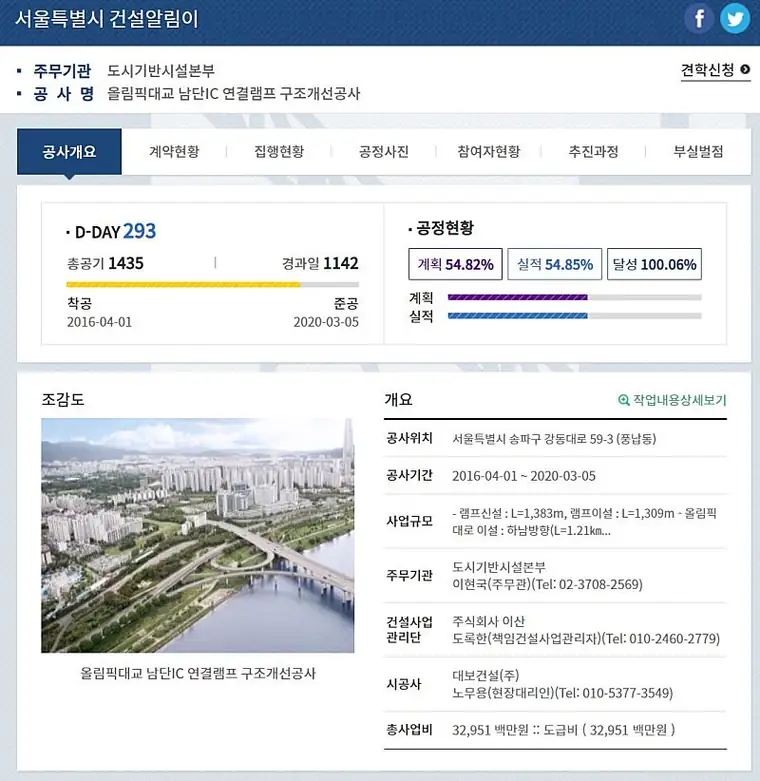Click the blue 실적 progress bar
Screen dimensions: 760x781
[x=575, y=316]
